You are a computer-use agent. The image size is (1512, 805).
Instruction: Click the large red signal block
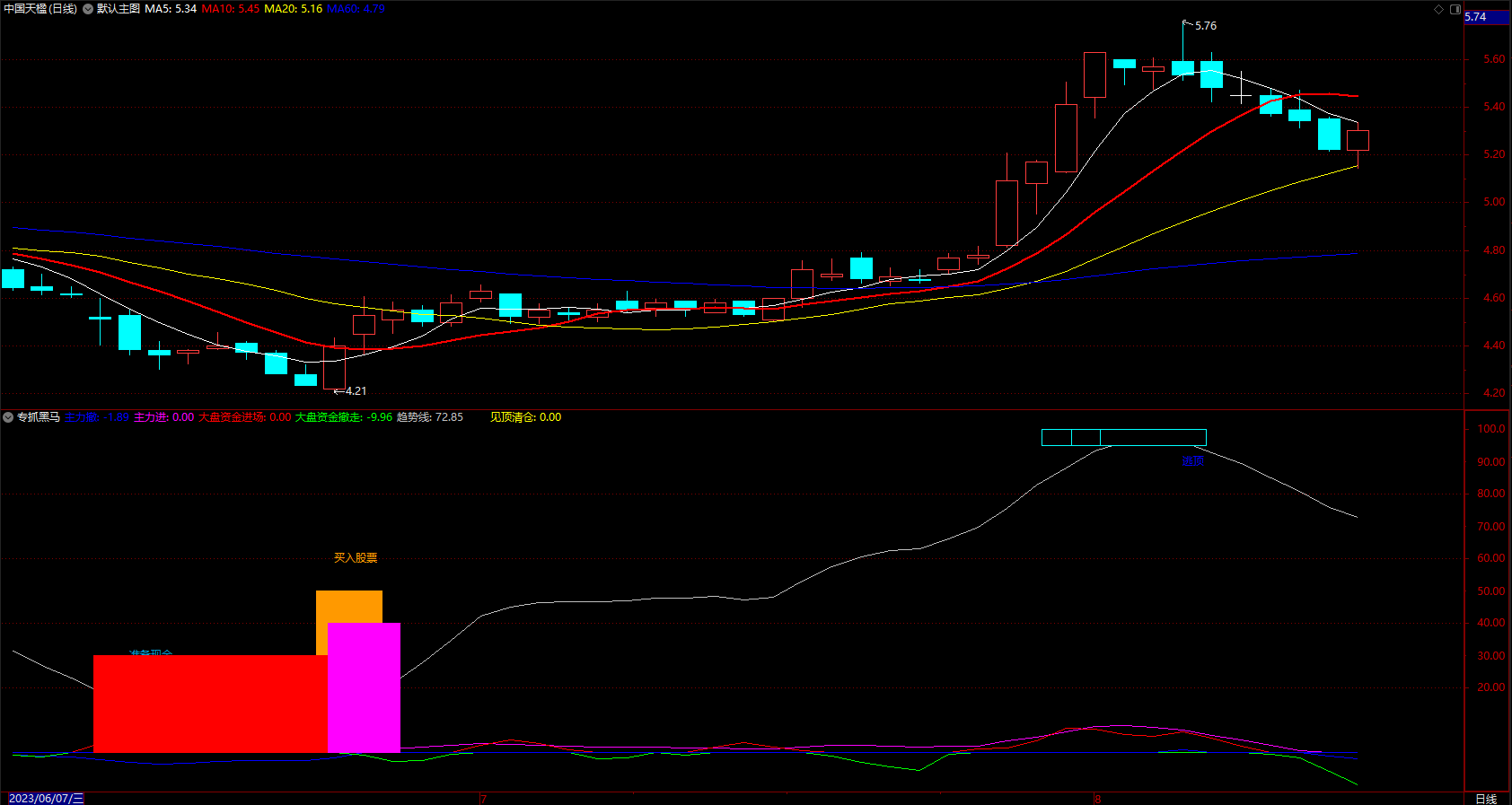pos(210,704)
